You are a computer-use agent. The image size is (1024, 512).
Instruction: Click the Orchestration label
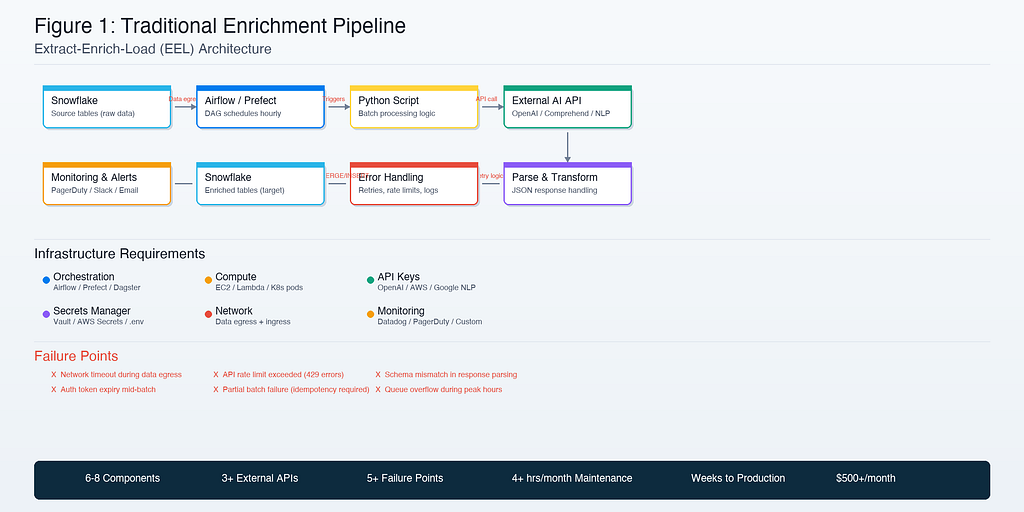[x=84, y=277]
